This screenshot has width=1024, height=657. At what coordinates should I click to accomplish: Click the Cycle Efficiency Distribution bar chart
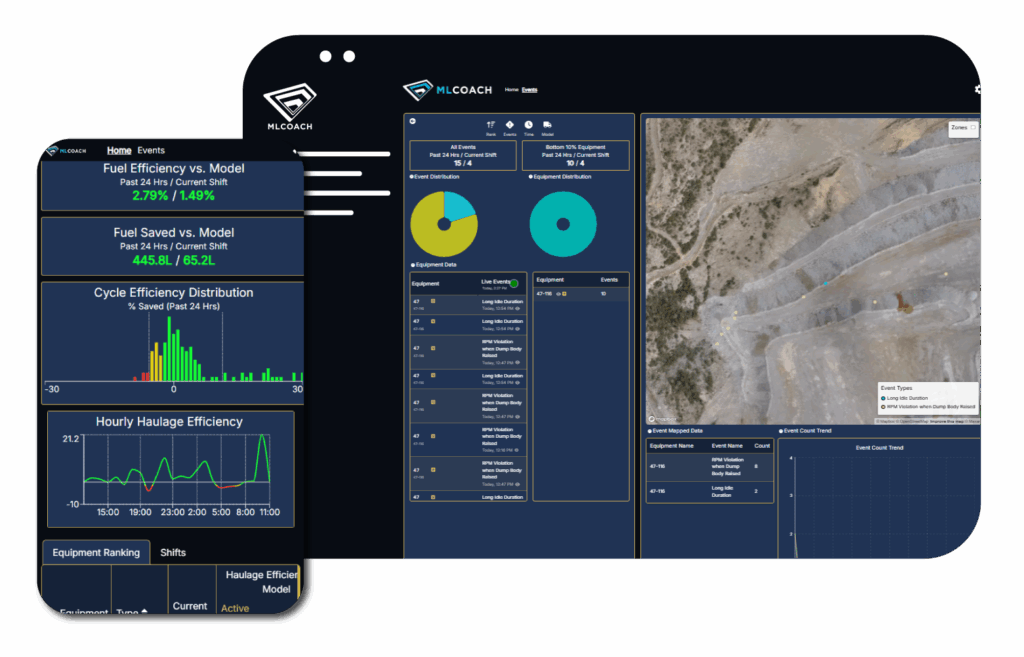coord(173,349)
